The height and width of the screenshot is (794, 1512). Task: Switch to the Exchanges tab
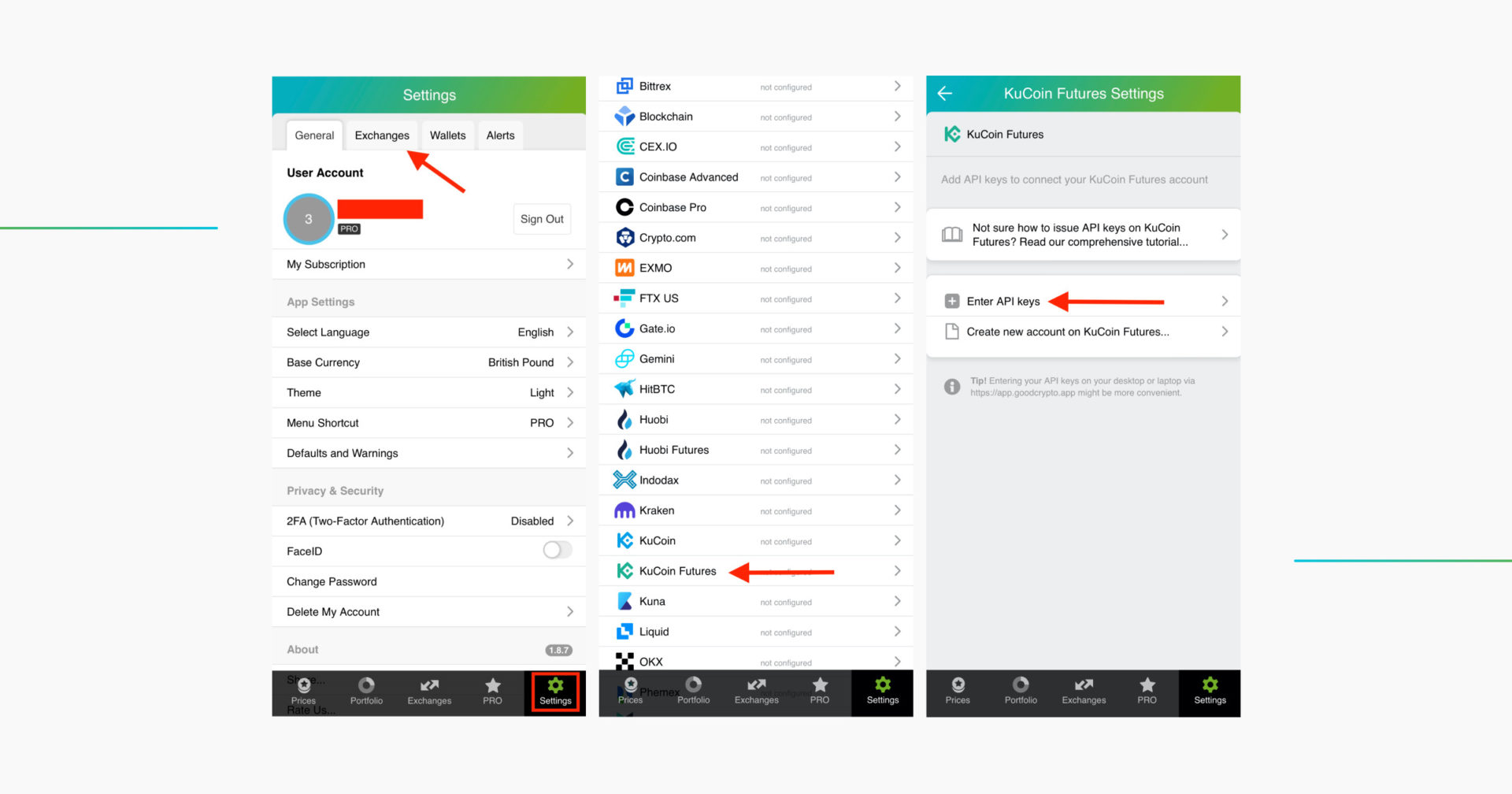coord(382,135)
